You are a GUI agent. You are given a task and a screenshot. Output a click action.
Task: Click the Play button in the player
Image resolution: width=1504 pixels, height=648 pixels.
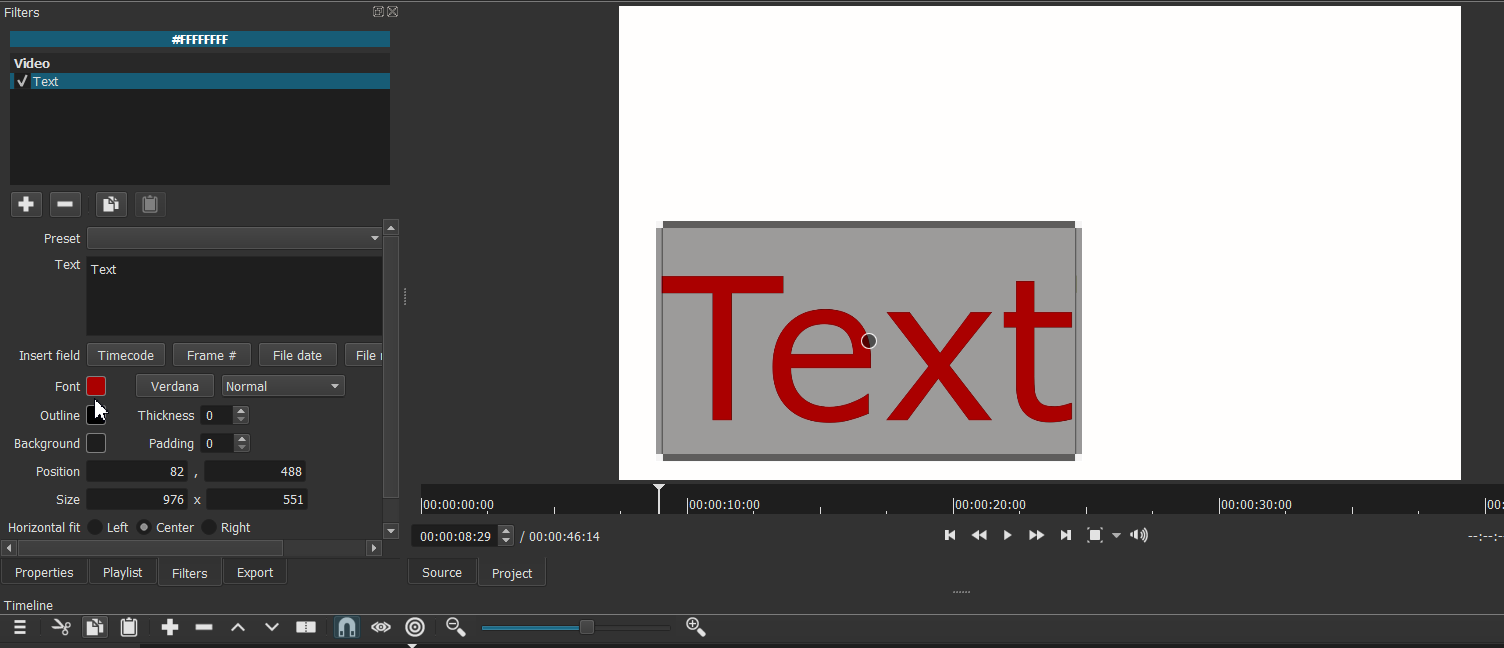tap(1007, 535)
